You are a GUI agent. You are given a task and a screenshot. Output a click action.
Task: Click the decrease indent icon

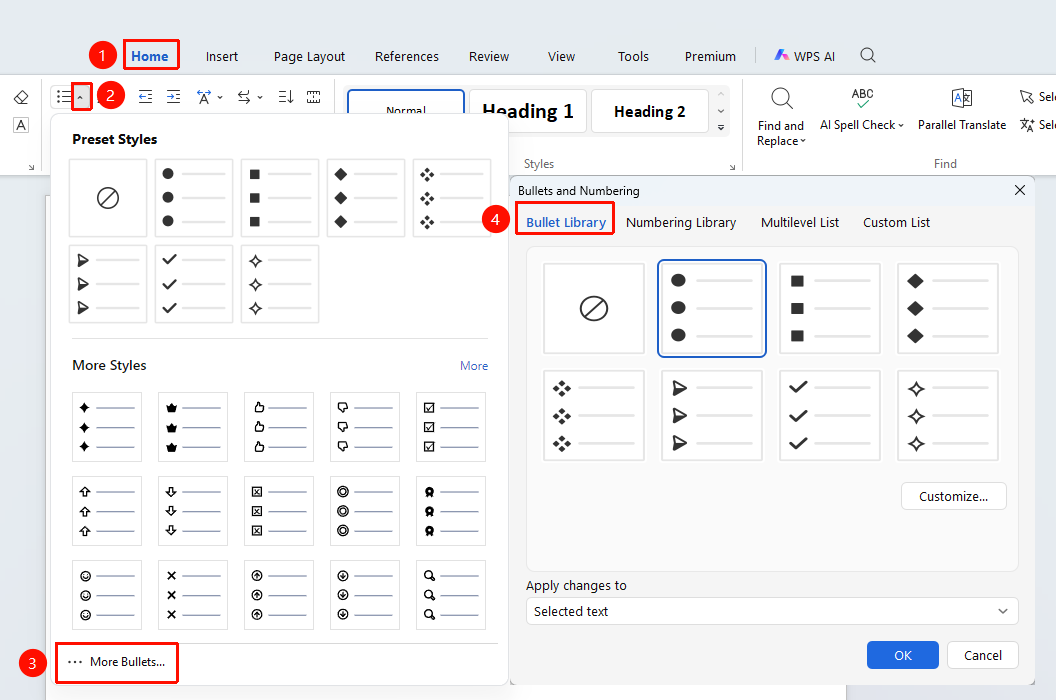[x=145, y=97]
